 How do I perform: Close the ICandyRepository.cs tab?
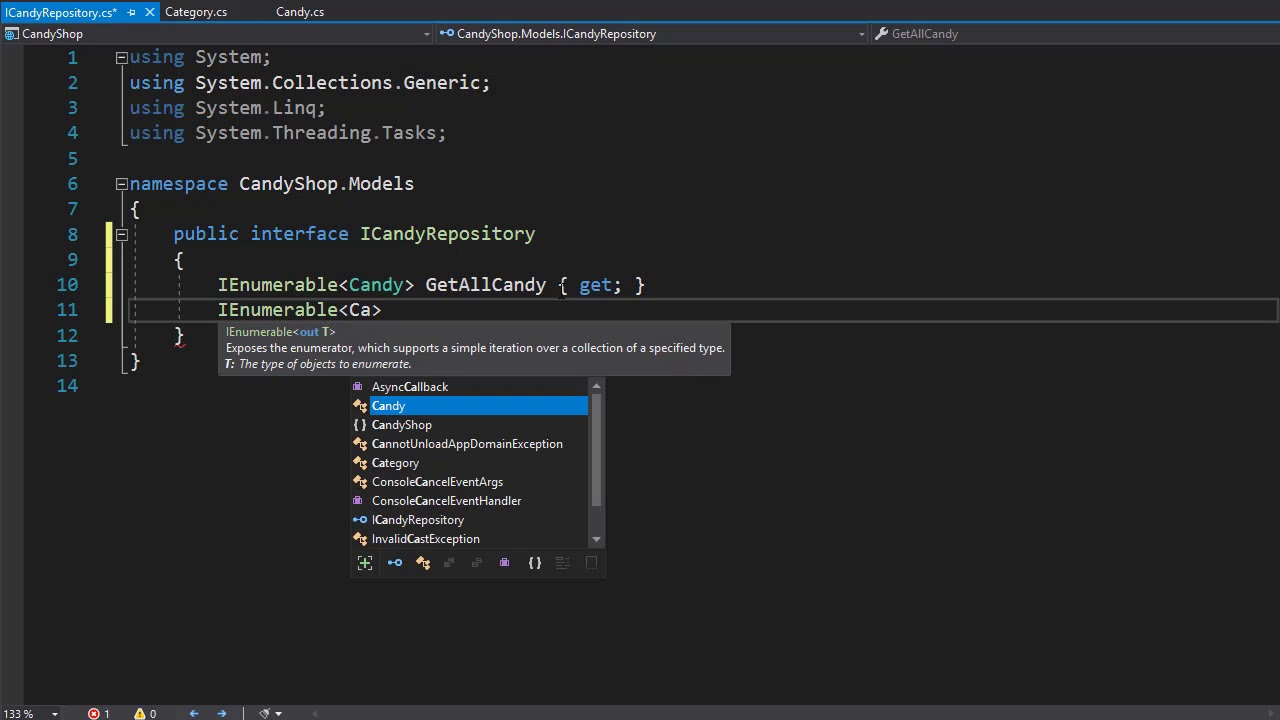[150, 12]
